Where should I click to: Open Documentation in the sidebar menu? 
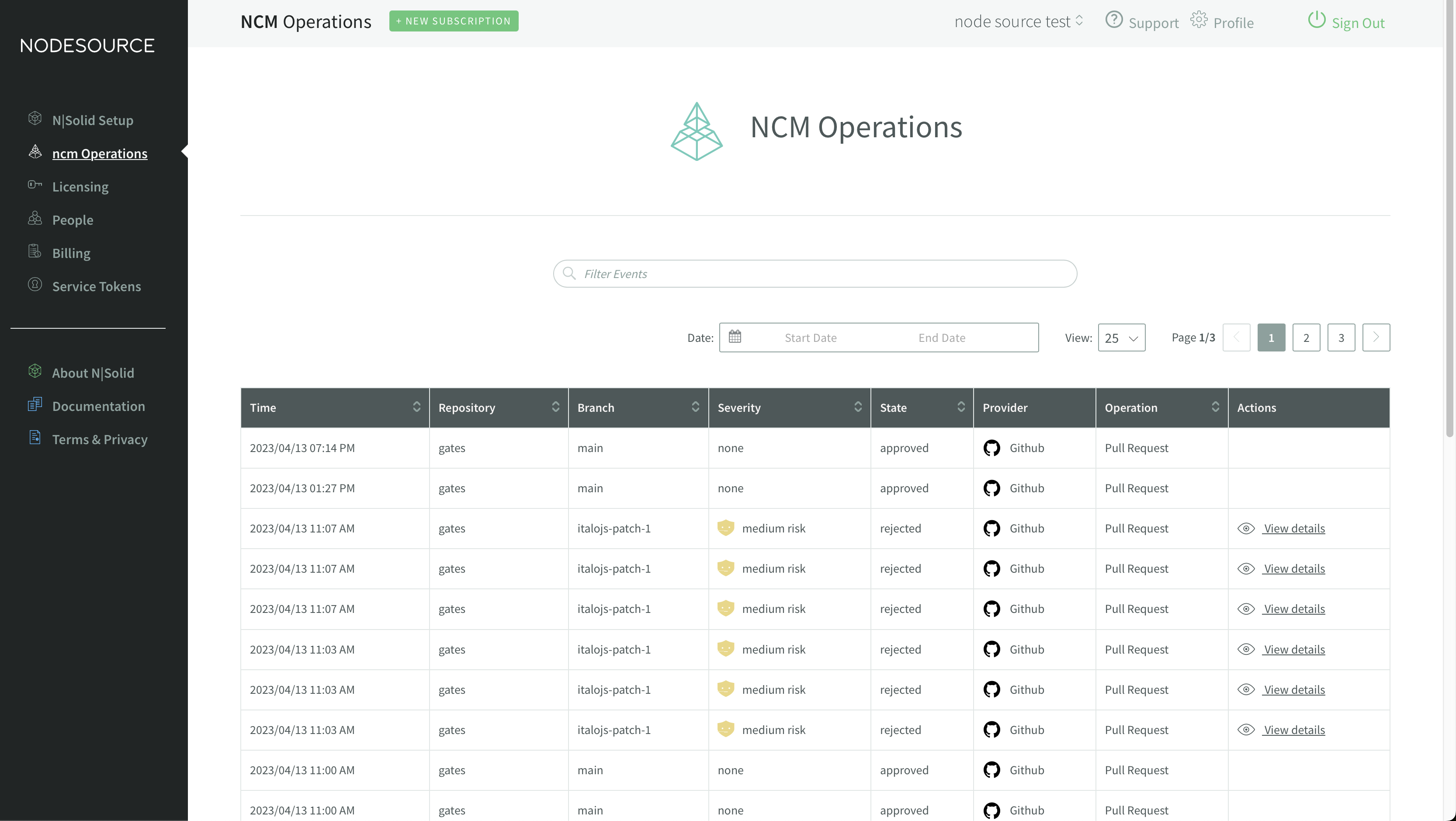pos(98,406)
